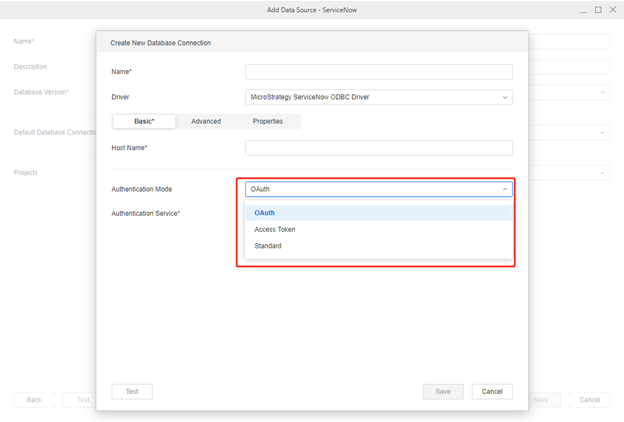Click the Host Name input field

tap(378, 148)
